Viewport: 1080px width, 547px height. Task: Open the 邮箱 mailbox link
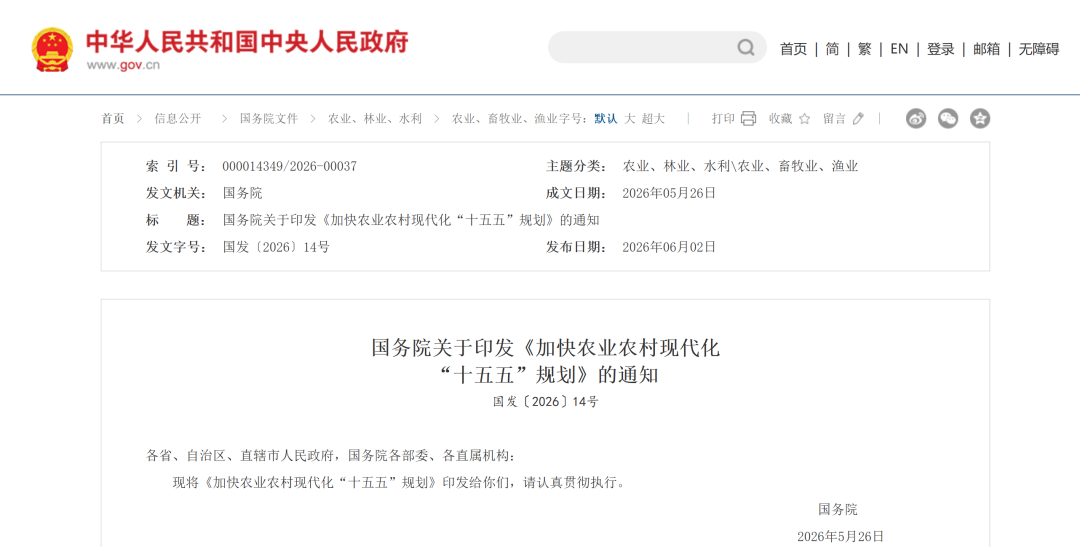986,49
